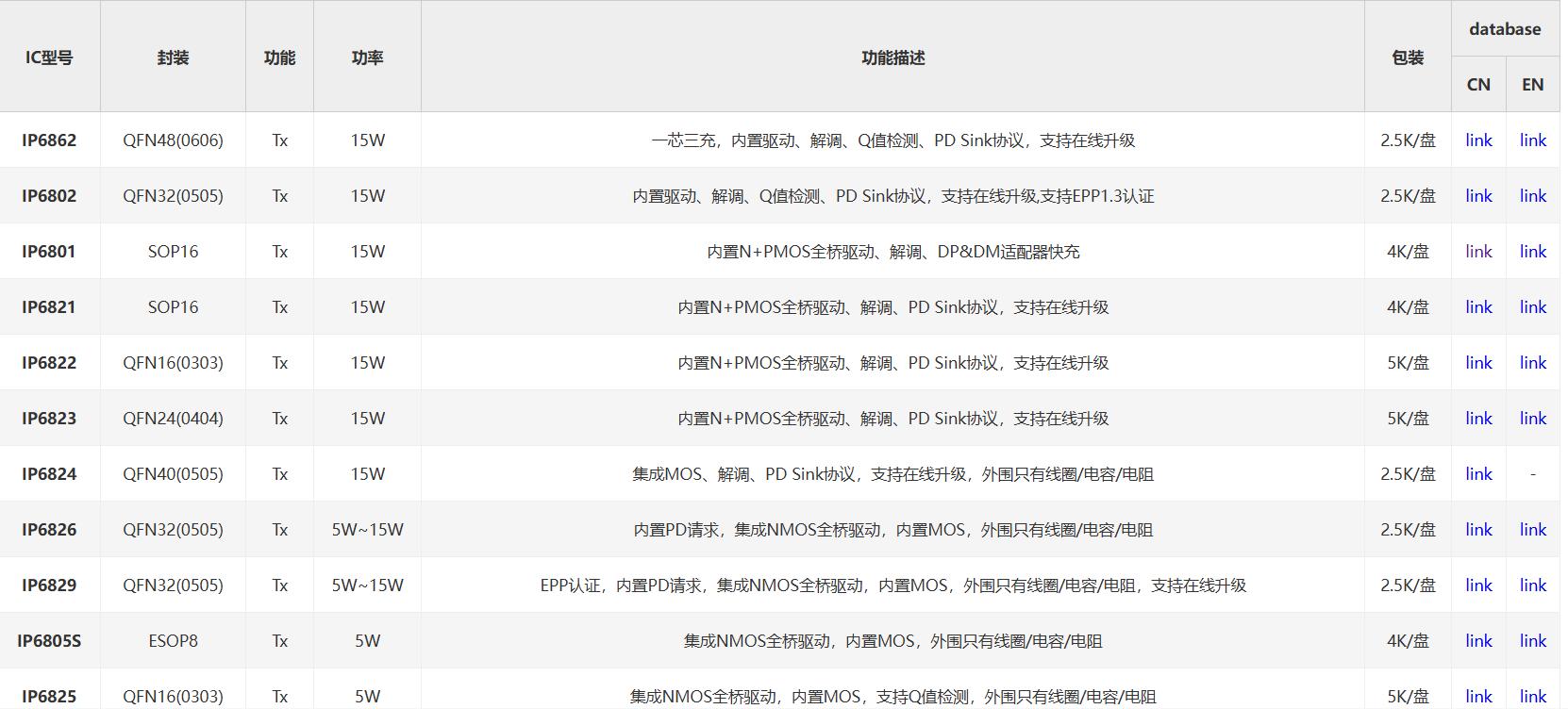Open the CN link for IP6829
Screen dimensions: 1568x709
click(x=1478, y=585)
